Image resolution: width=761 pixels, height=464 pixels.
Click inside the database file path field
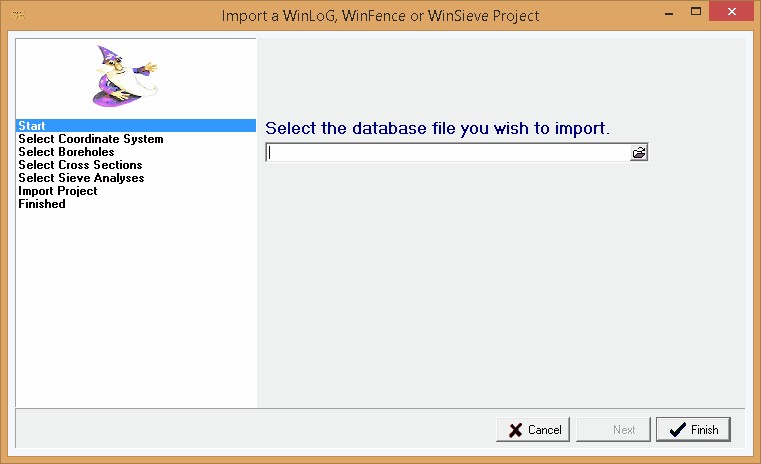pos(448,153)
